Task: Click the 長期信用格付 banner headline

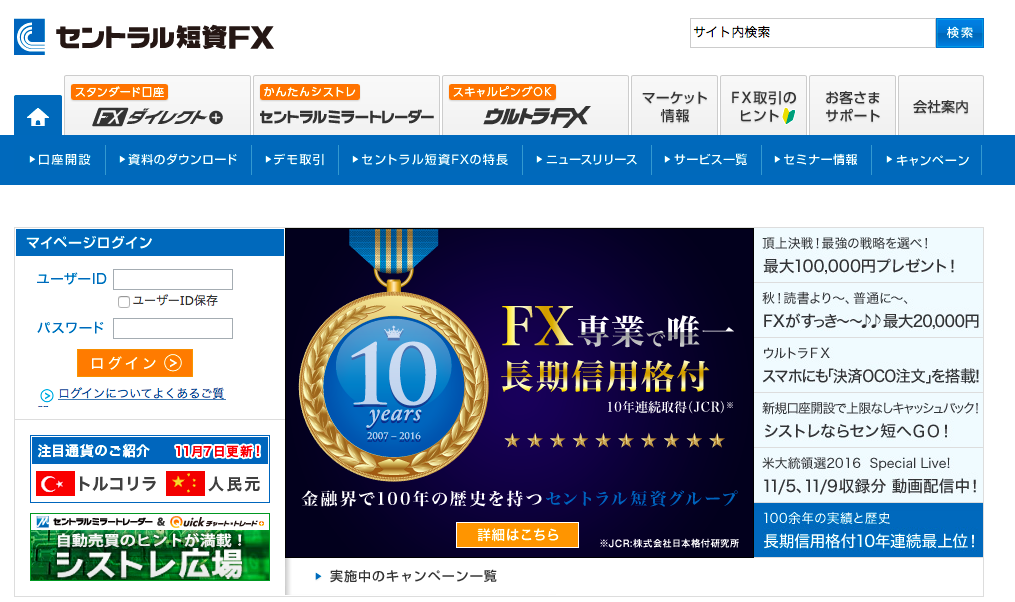Action: (605, 377)
